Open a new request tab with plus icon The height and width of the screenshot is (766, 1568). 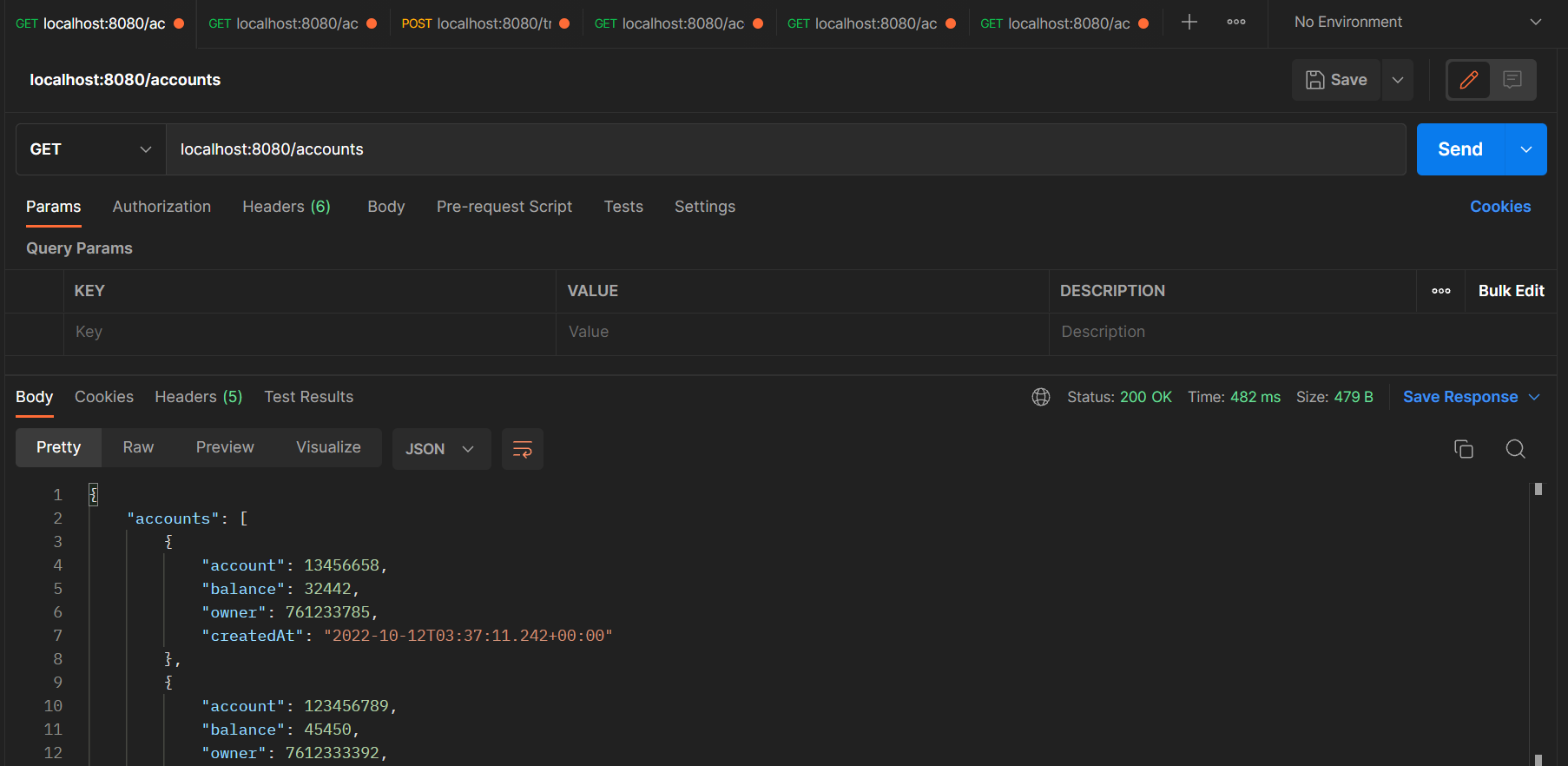pyautogui.click(x=1189, y=23)
